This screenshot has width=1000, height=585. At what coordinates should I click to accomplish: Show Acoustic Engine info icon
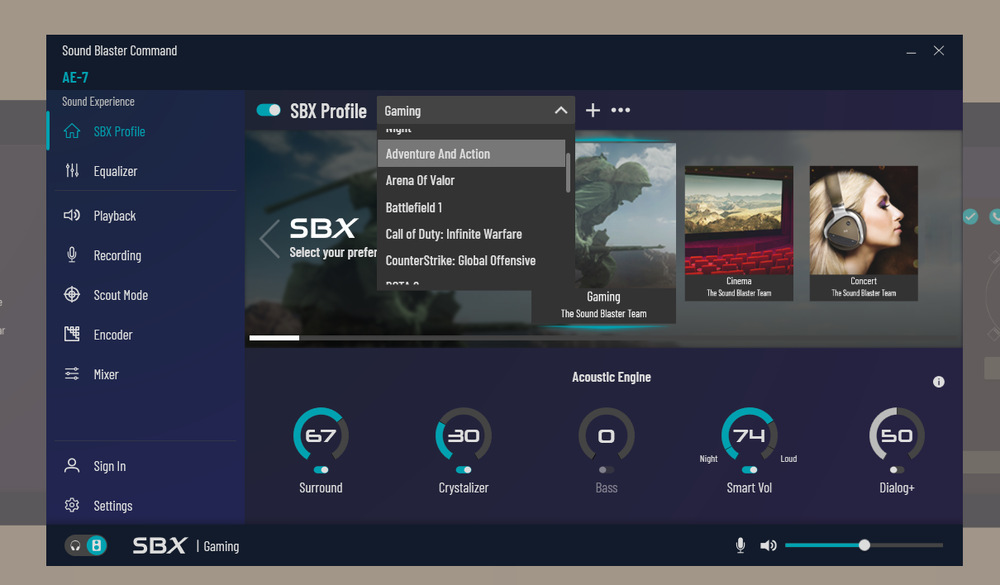point(939,381)
